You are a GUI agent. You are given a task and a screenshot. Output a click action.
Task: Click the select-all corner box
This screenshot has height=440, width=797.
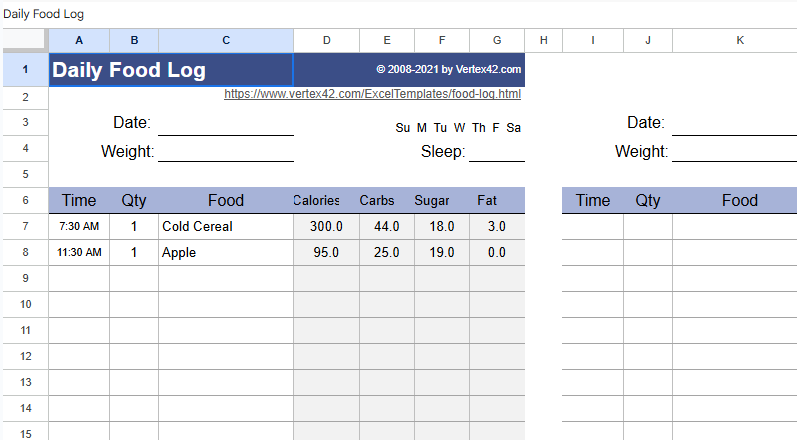(x=25, y=40)
